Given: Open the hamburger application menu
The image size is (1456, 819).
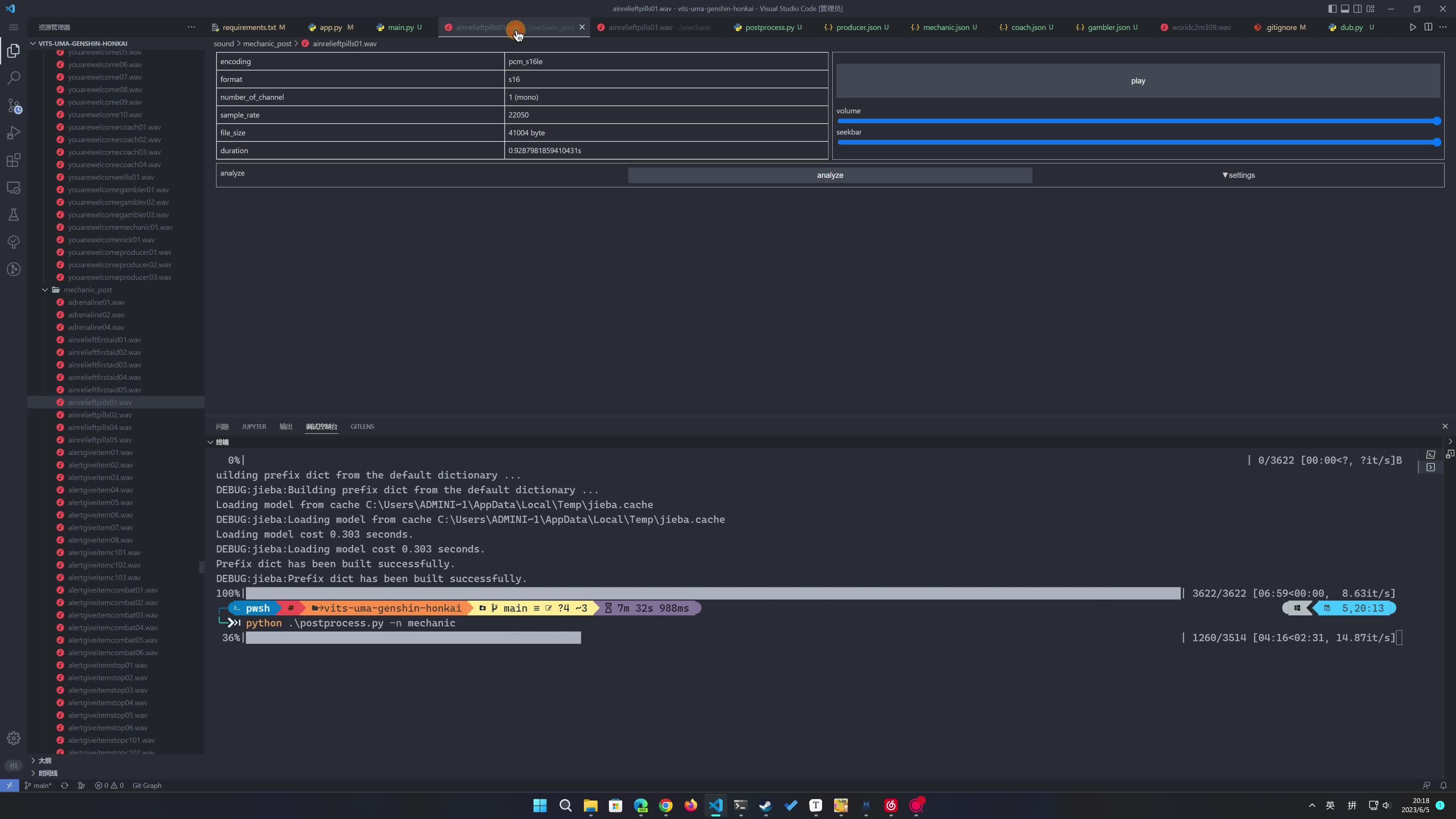Looking at the screenshot, I should pyautogui.click(x=14, y=27).
